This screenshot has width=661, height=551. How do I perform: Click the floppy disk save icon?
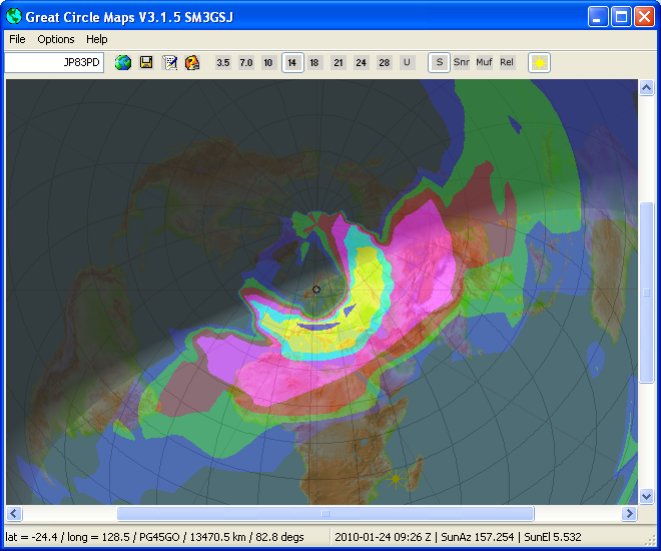click(146, 63)
